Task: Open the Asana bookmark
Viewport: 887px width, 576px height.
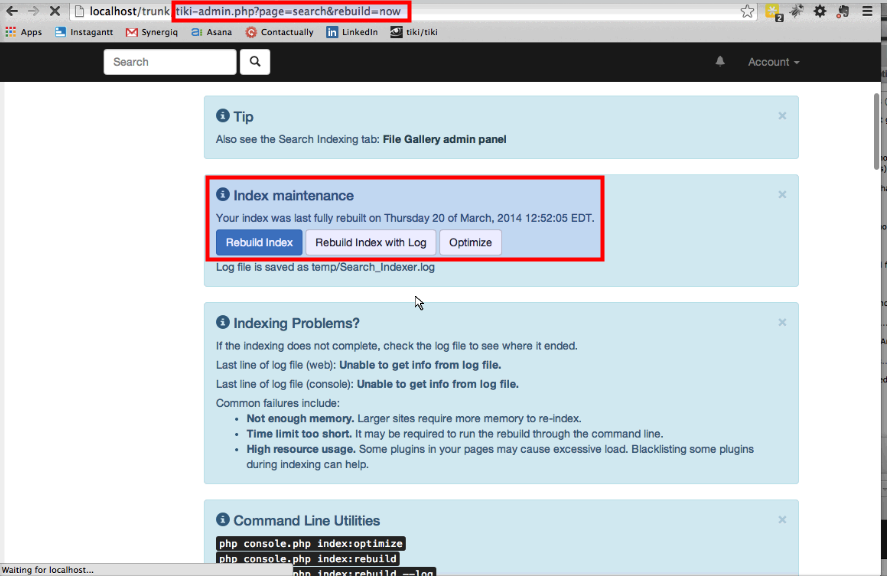Action: point(215,32)
